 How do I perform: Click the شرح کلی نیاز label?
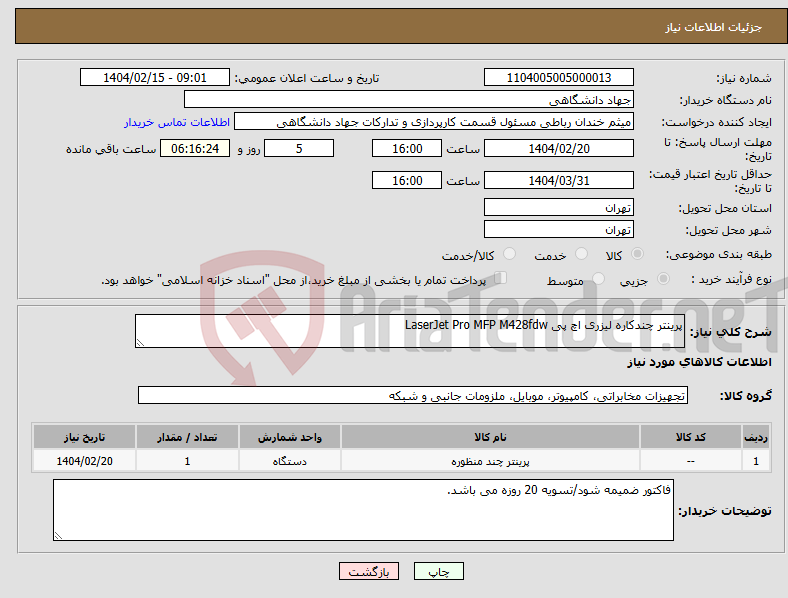click(x=731, y=332)
